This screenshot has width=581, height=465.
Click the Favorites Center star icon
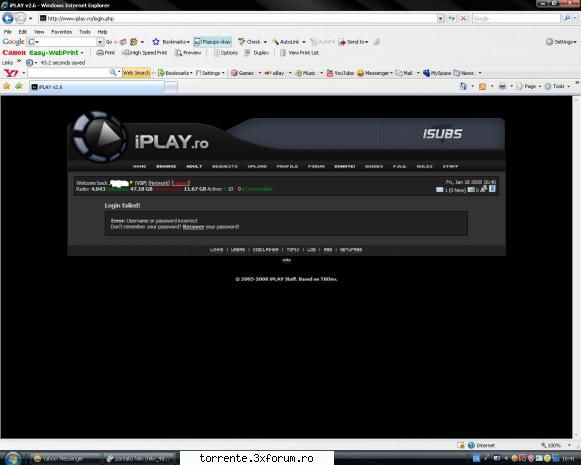pos(6,86)
